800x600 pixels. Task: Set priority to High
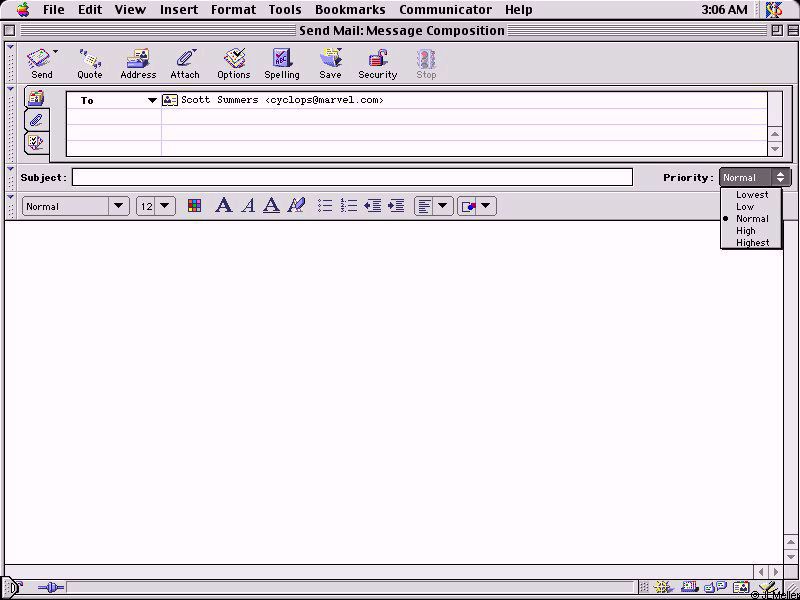[x=746, y=231]
